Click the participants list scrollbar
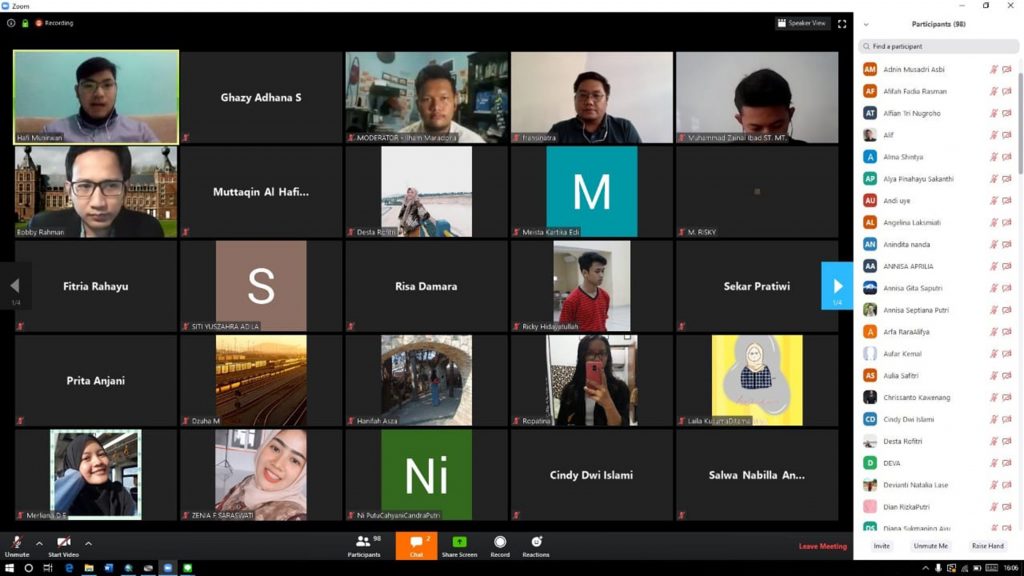Screen dimensions: 1024x576 [1020, 120]
